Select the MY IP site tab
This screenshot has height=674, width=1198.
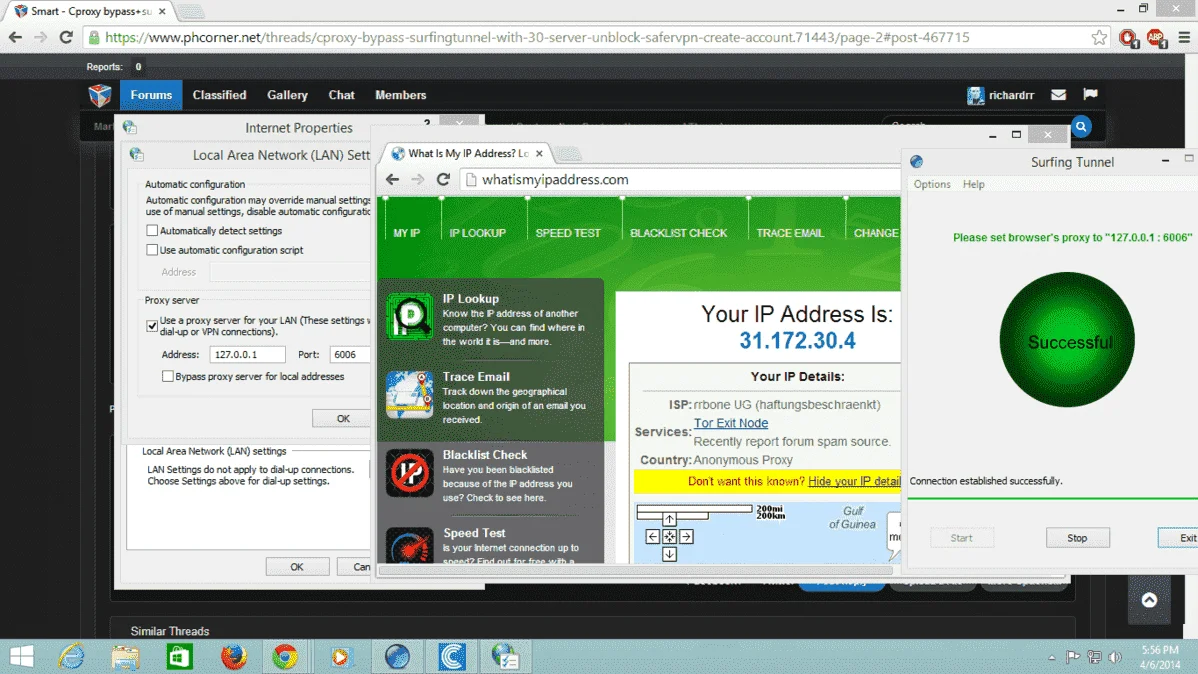pyautogui.click(x=406, y=233)
